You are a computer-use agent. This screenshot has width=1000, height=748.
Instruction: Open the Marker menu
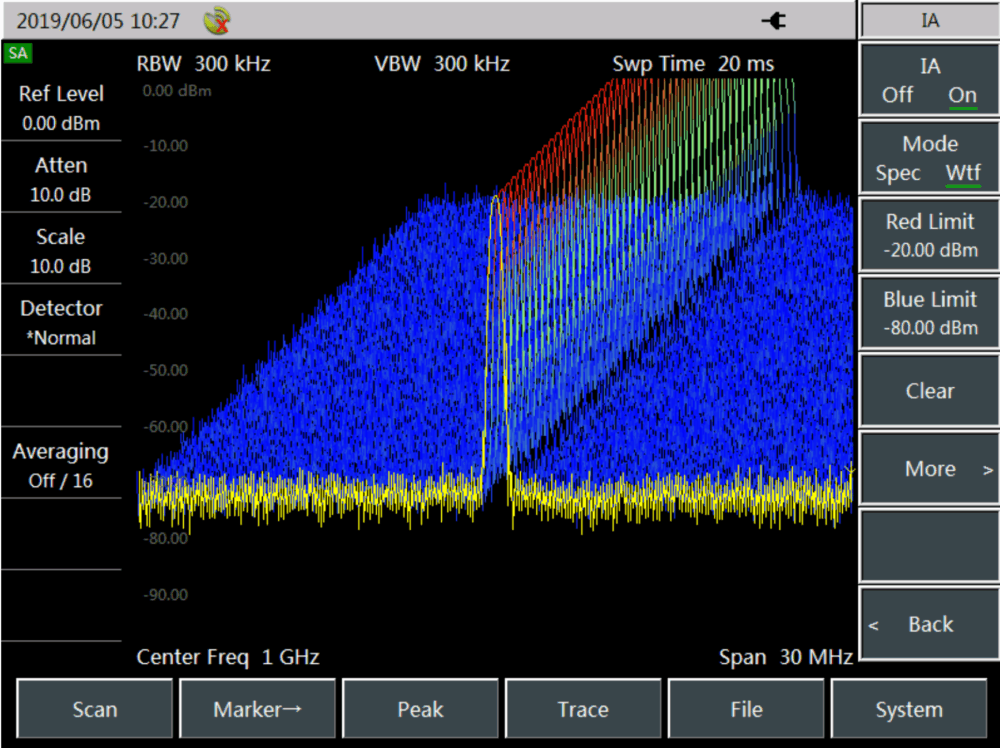tap(258, 710)
